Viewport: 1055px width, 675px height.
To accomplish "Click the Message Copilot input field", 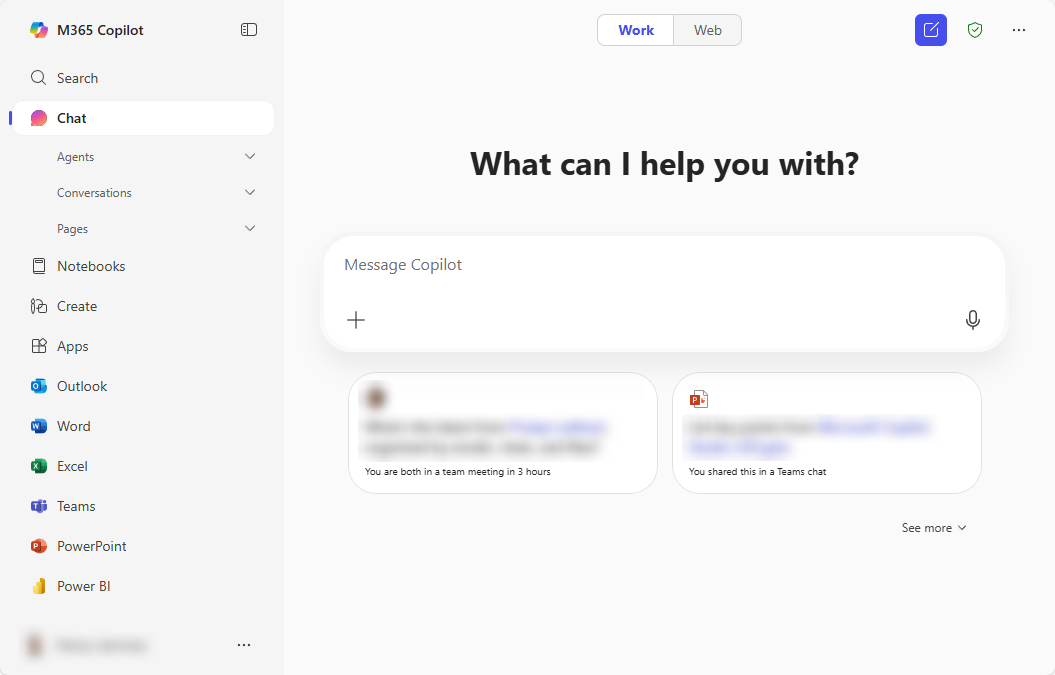I will 660,265.
